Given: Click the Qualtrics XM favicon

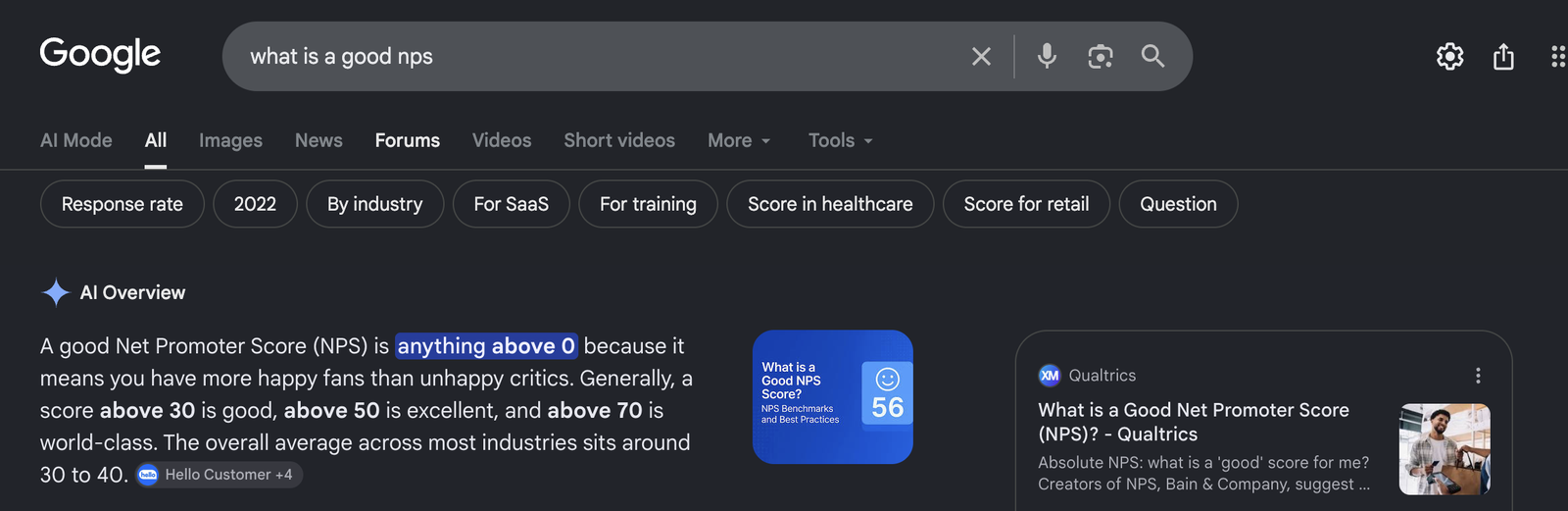Looking at the screenshot, I should pos(1050,376).
